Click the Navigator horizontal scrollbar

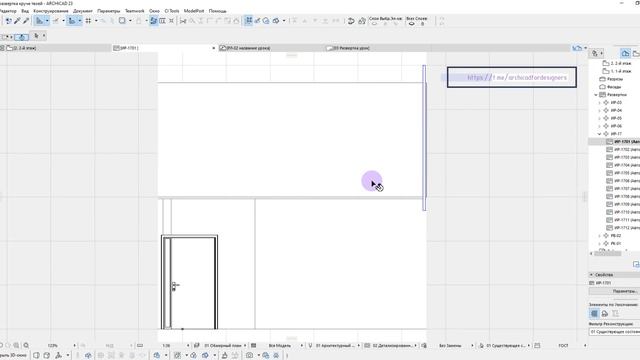tap(608, 253)
